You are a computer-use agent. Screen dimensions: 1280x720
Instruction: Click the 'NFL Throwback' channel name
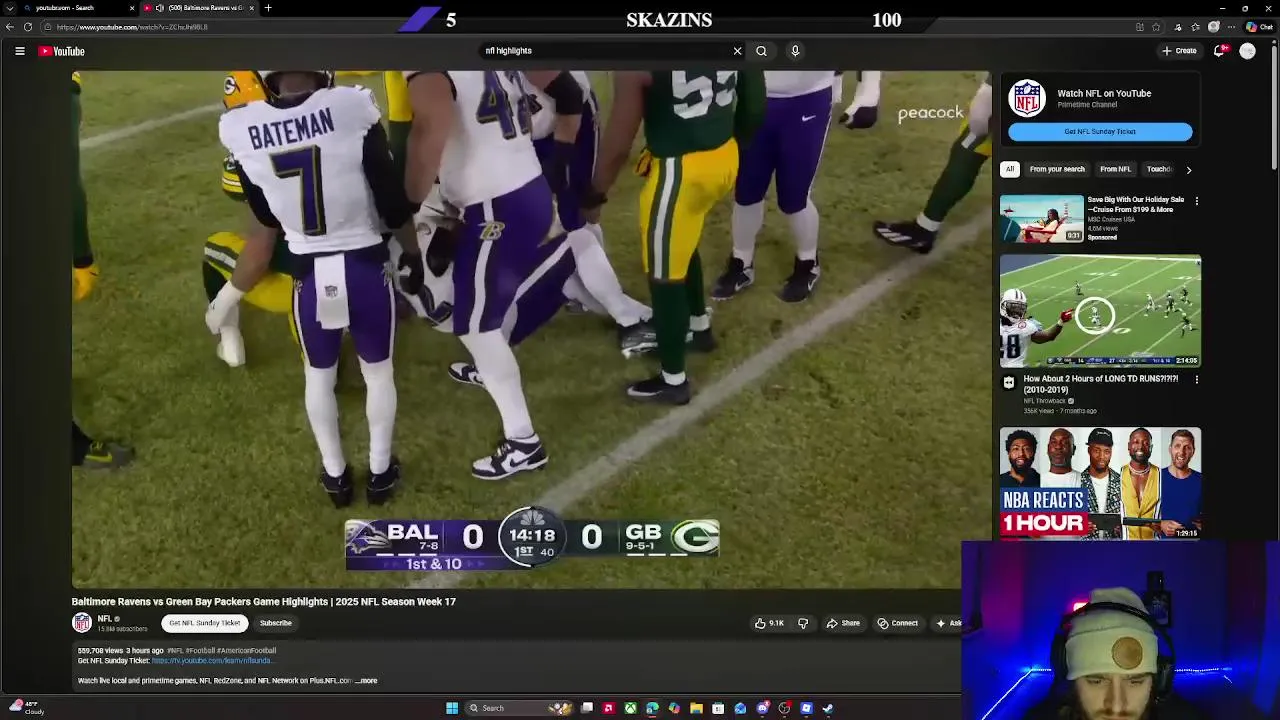tap(1044, 401)
